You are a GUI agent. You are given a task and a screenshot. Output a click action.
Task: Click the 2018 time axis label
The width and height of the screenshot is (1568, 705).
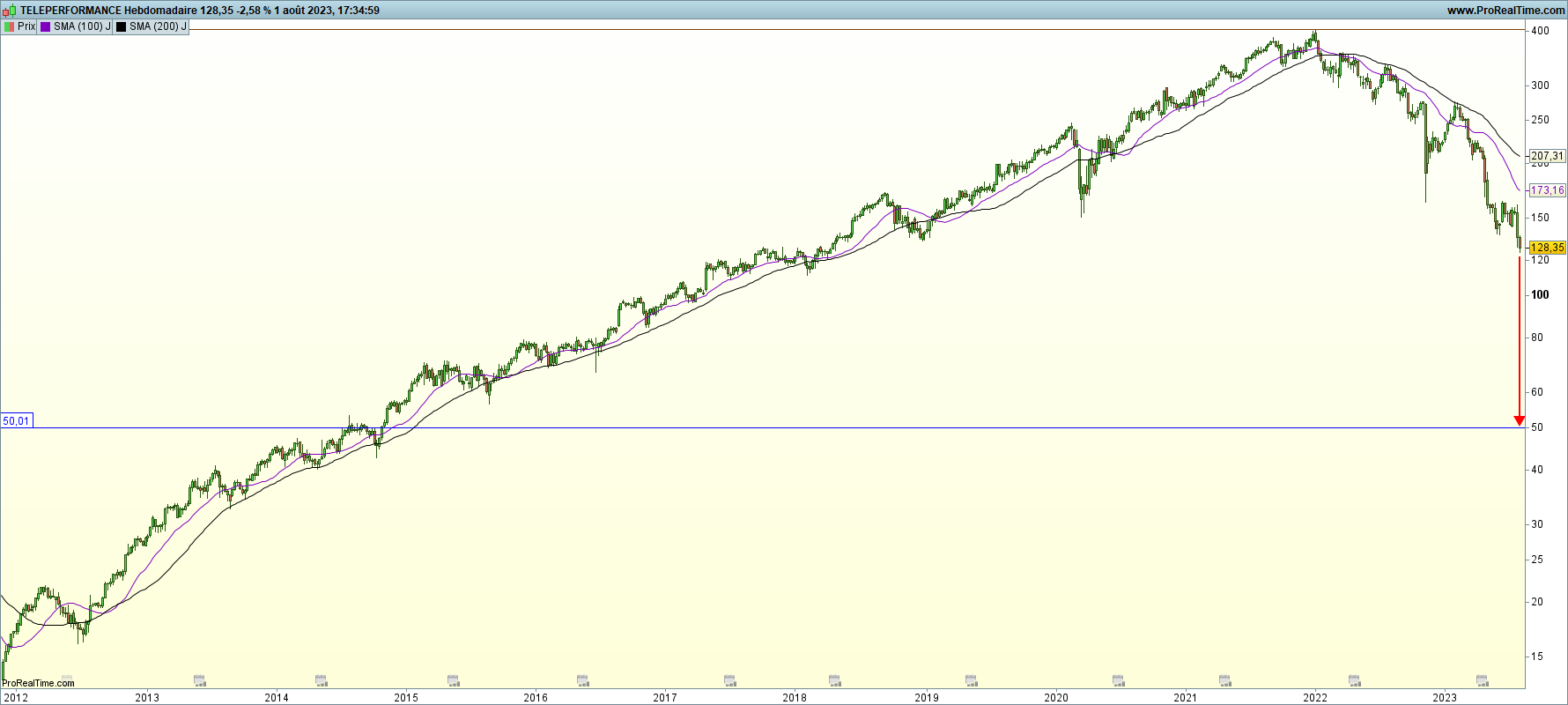(795, 698)
